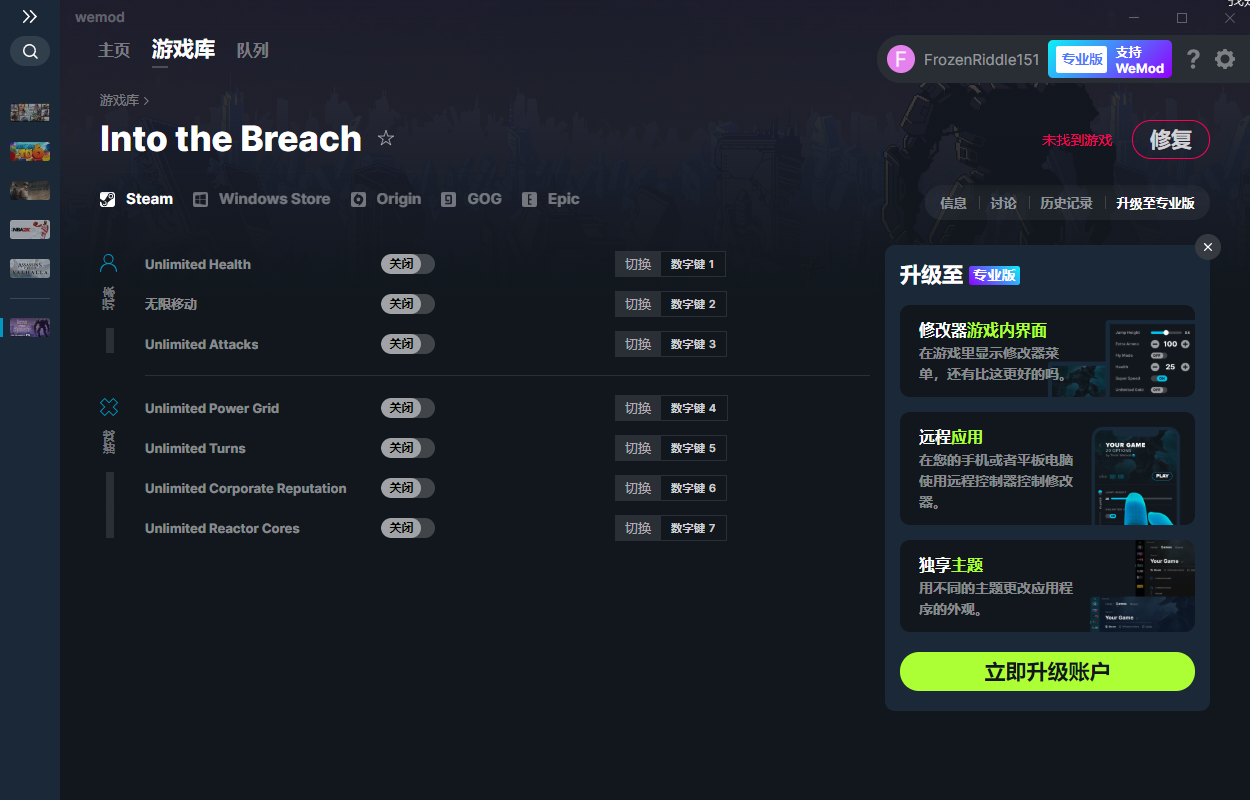The height and width of the screenshot is (800, 1250).
Task: Select the Epic platform tab
Action: [551, 199]
